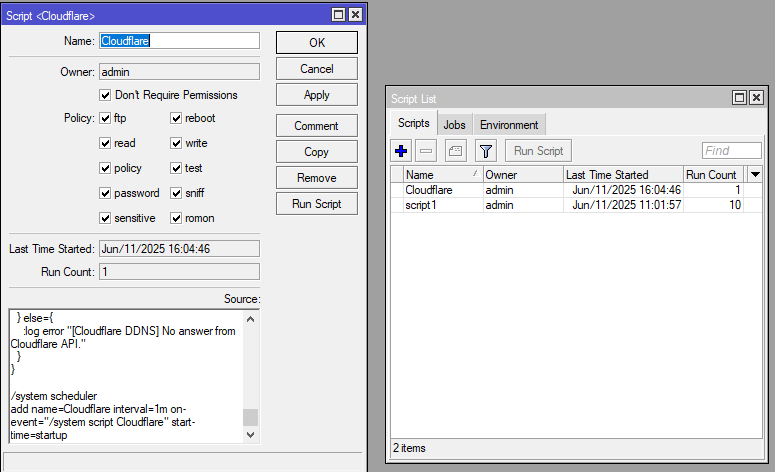The image size is (775, 472).
Task: Click the timestamp Jun/11/2025 11:01:57
Action: pyautogui.click(x=627, y=205)
